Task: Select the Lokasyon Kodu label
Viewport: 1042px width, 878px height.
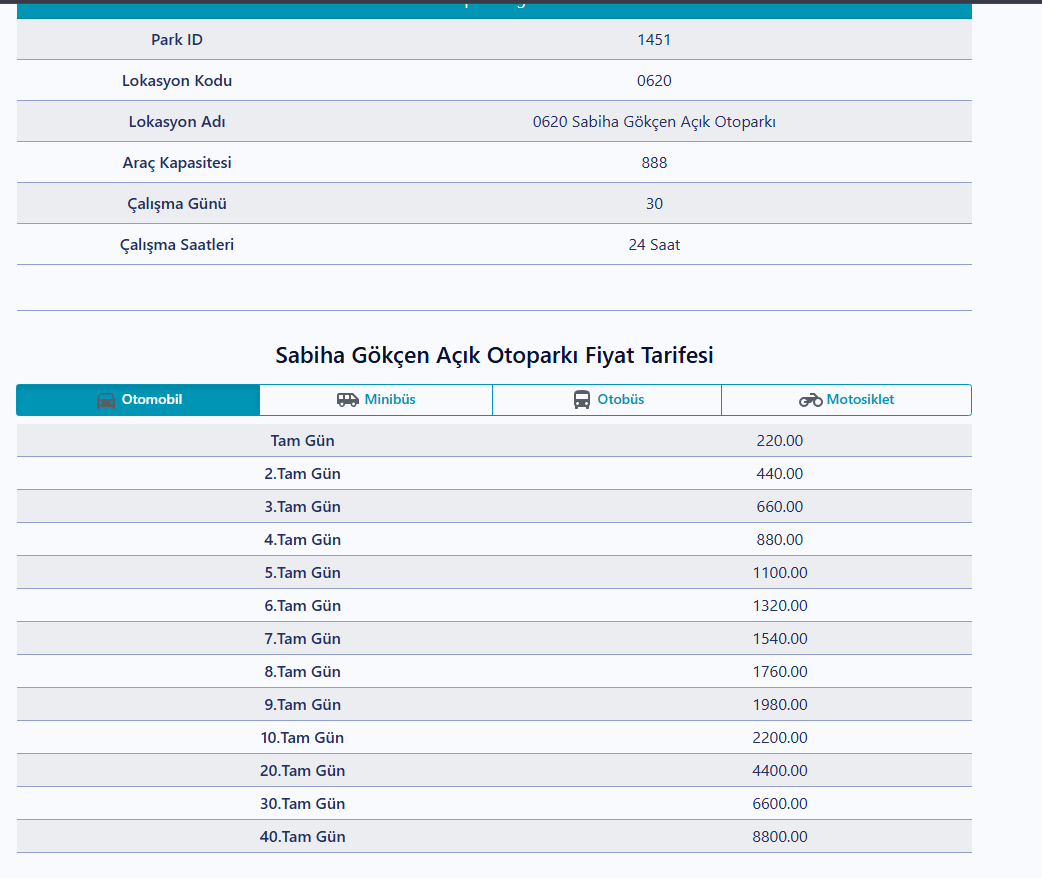Action: tap(177, 81)
